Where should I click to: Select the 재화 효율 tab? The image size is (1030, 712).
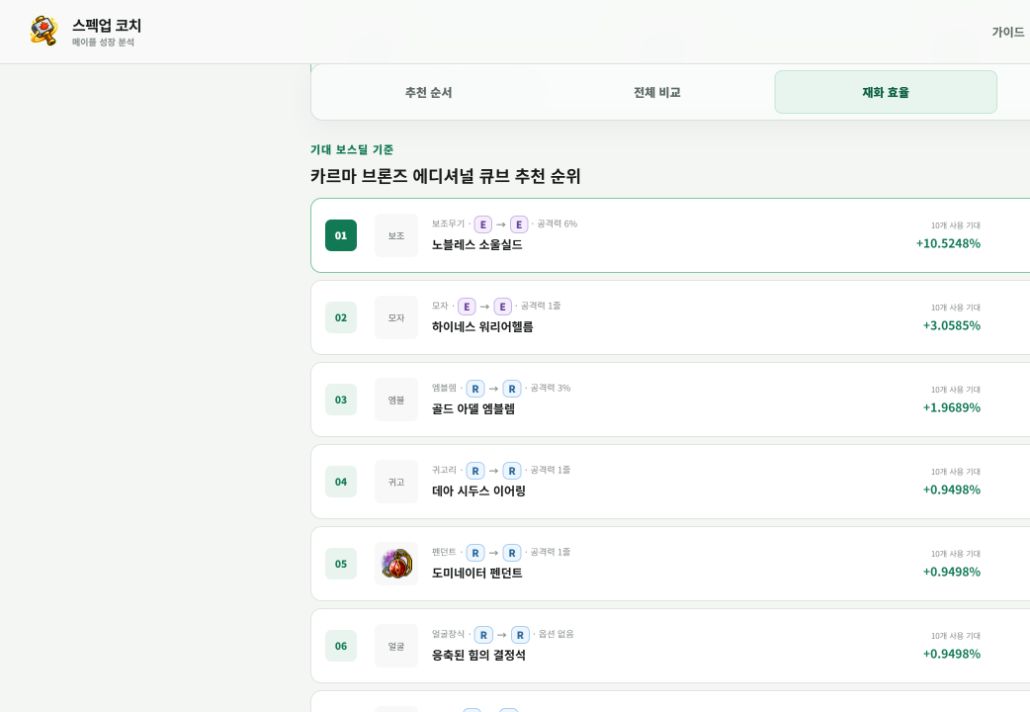coord(885,93)
